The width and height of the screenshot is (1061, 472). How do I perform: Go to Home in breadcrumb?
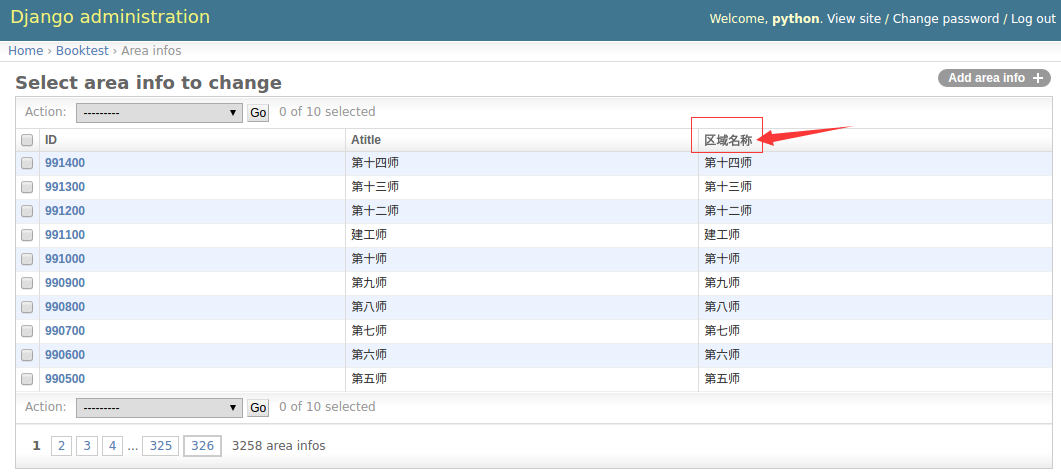coord(26,51)
